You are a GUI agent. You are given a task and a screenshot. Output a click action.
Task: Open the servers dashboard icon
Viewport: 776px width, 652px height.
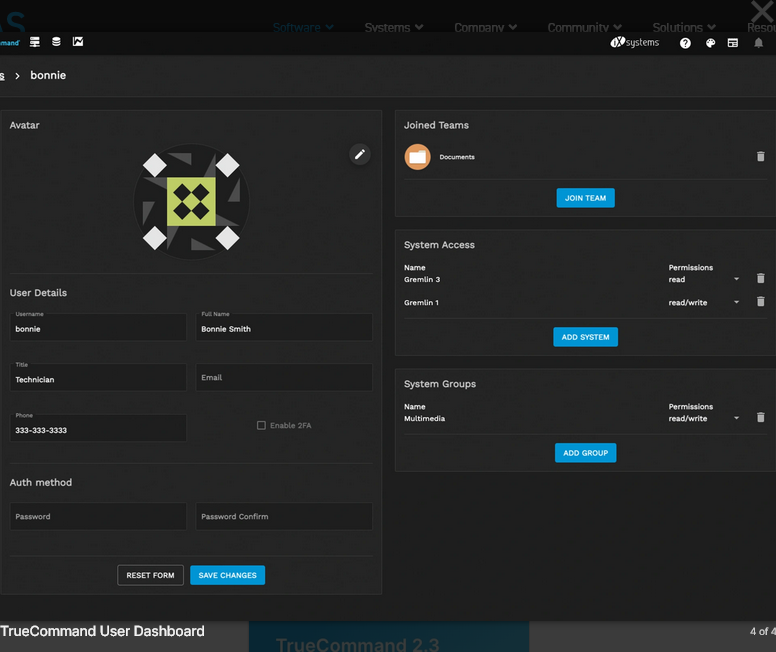pyautogui.click(x=35, y=42)
